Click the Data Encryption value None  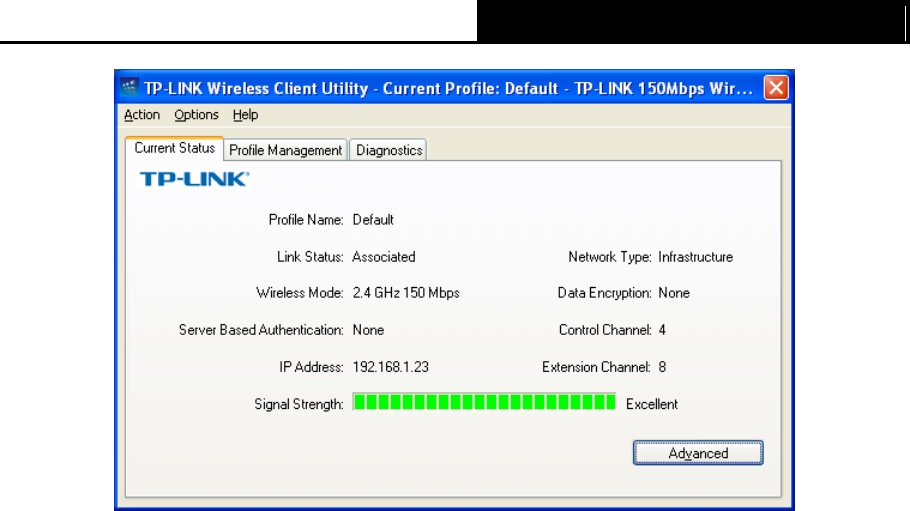click(674, 293)
